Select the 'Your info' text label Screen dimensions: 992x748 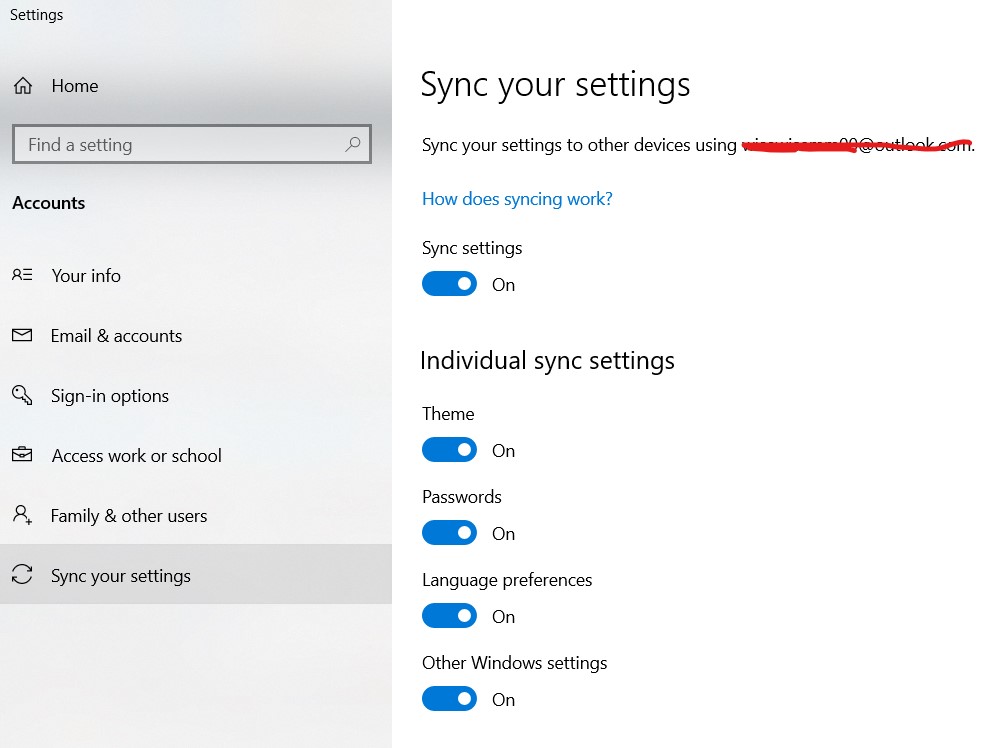coord(86,276)
